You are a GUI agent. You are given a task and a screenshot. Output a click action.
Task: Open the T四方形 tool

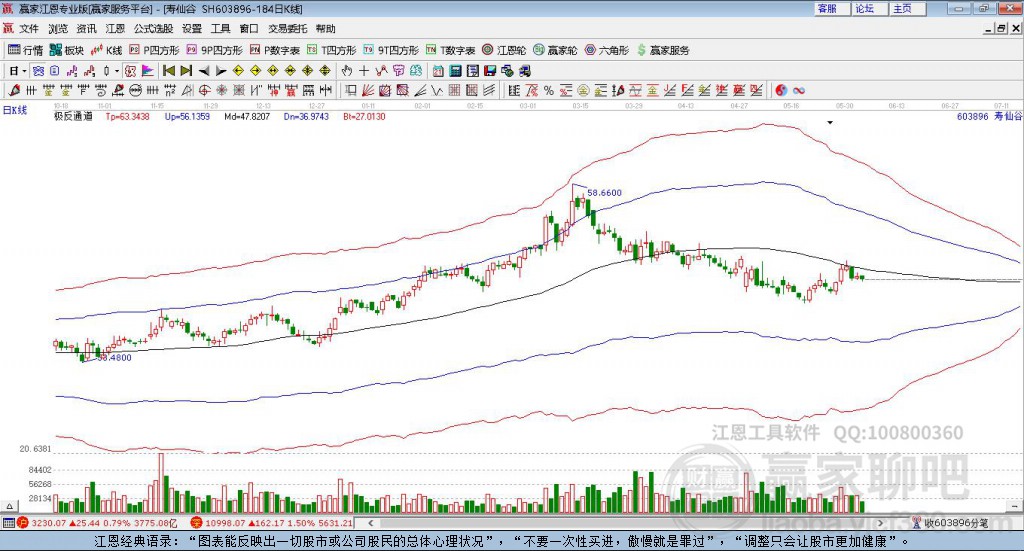tap(331, 50)
